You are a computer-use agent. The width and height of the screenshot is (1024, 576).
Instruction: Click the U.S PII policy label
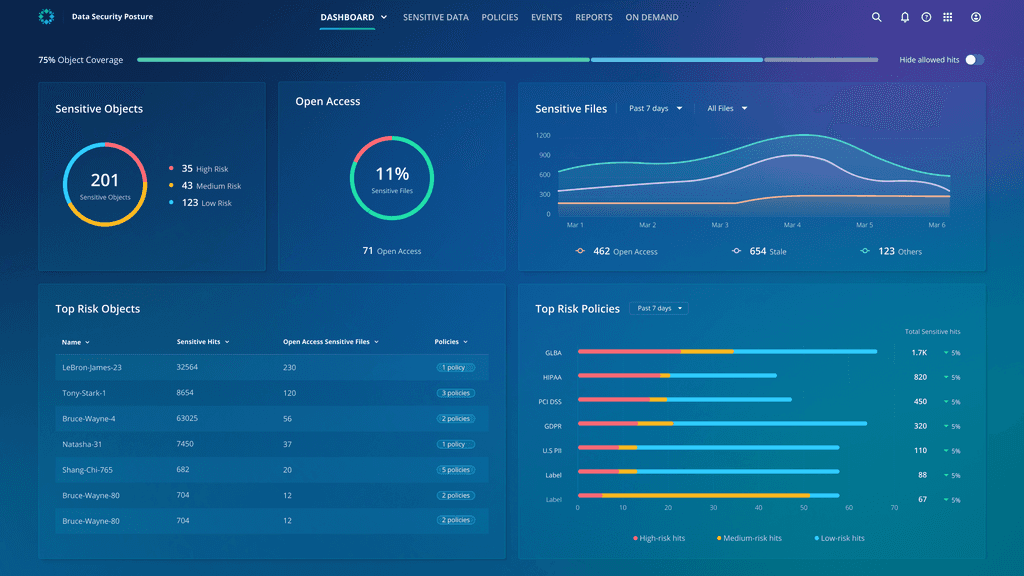pyautogui.click(x=552, y=451)
